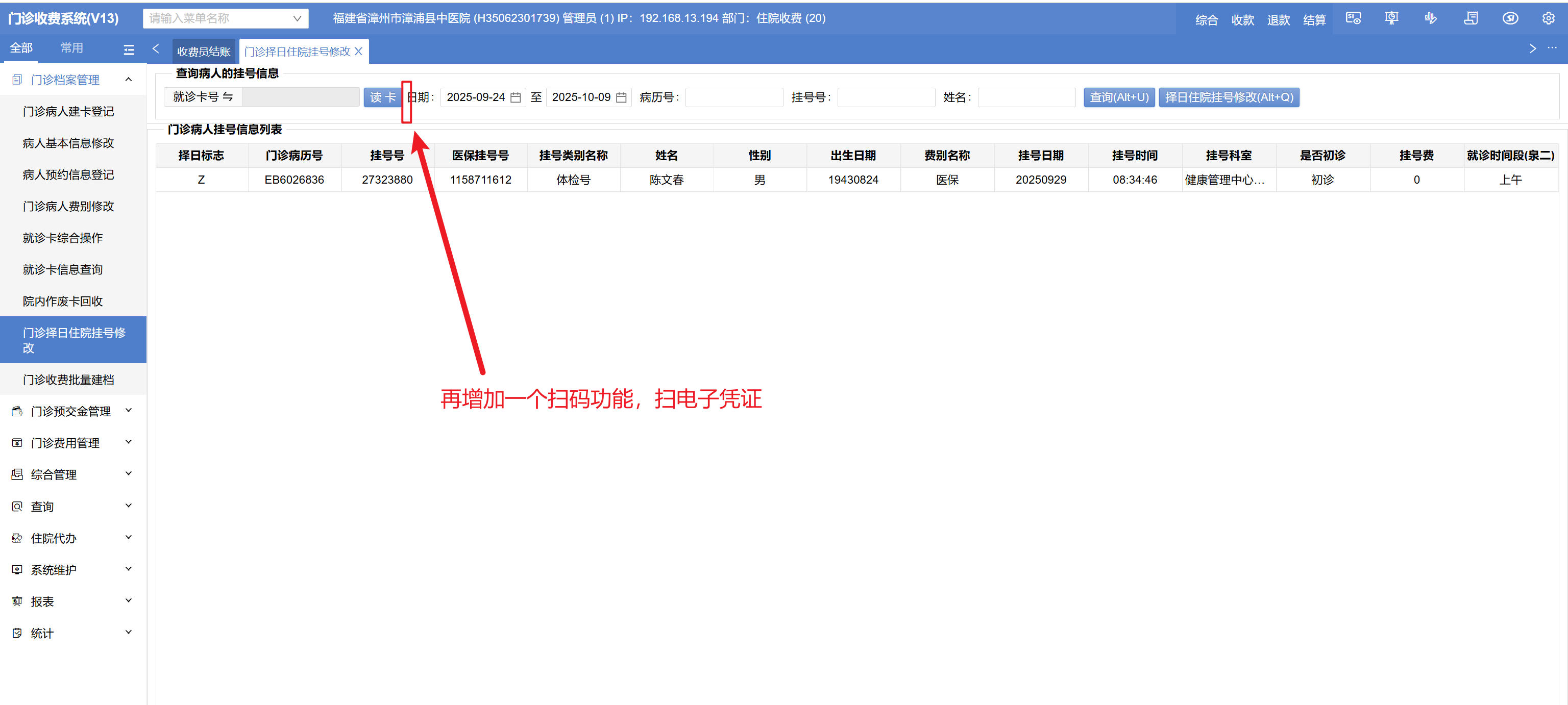This screenshot has width=1568, height=705.
Task: Open 门诊病人建卡登记 menu item
Action: [68, 111]
